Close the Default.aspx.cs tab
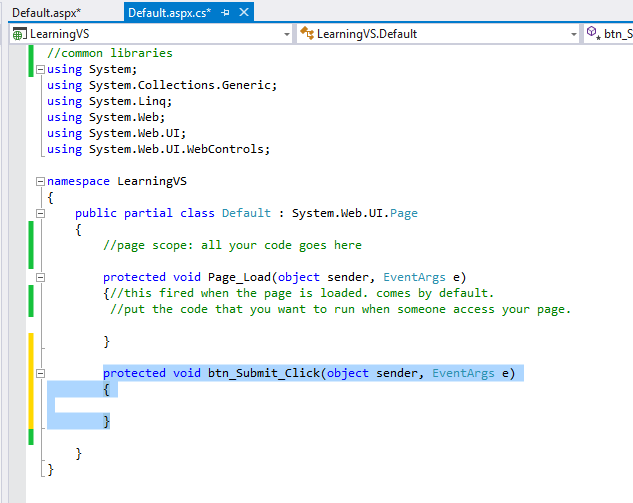This screenshot has width=633, height=503. pyautogui.click(x=243, y=12)
